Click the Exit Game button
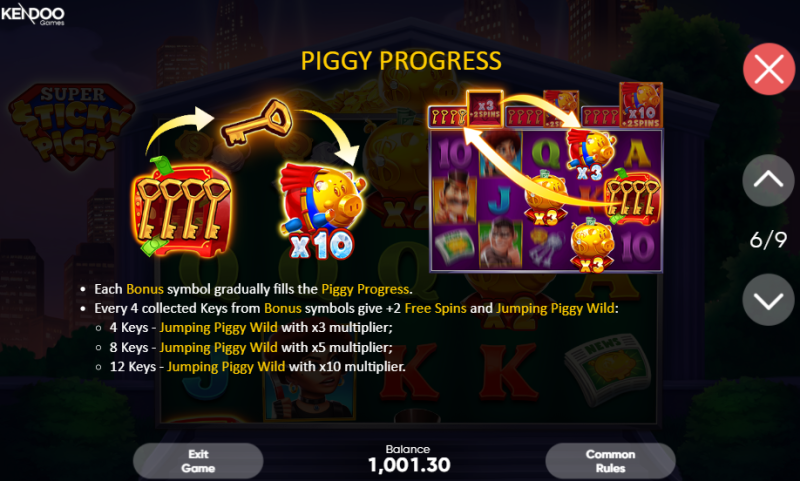 198,461
